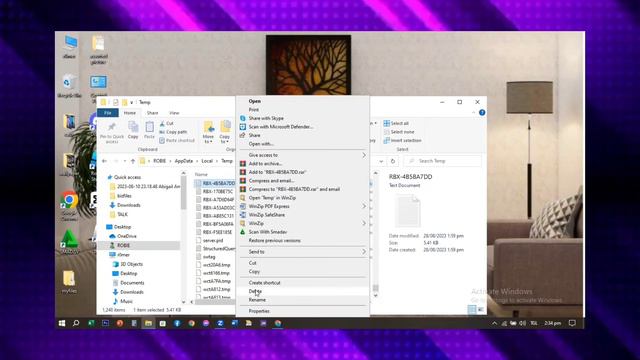Open Properties from the context menu
The image size is (640, 360).
[x=259, y=311]
